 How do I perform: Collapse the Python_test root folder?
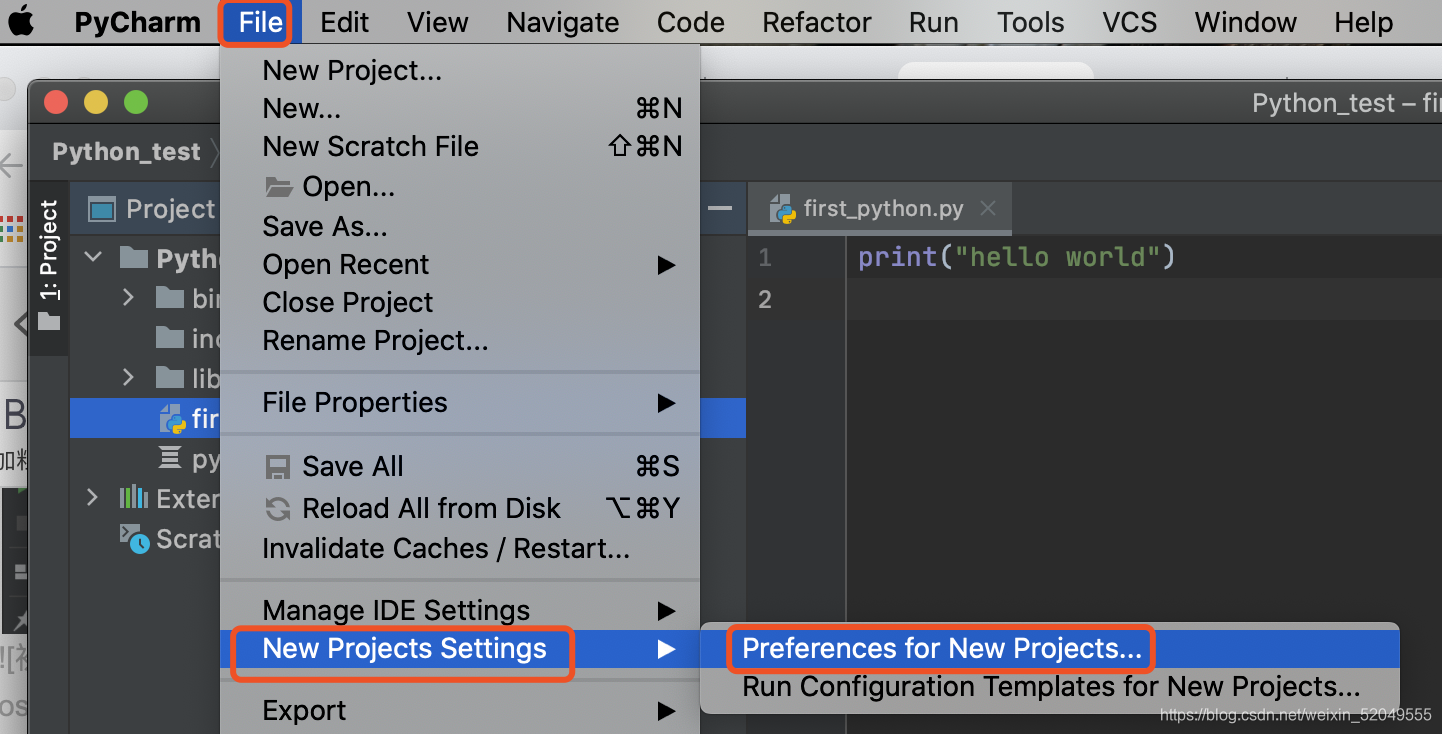click(93, 257)
